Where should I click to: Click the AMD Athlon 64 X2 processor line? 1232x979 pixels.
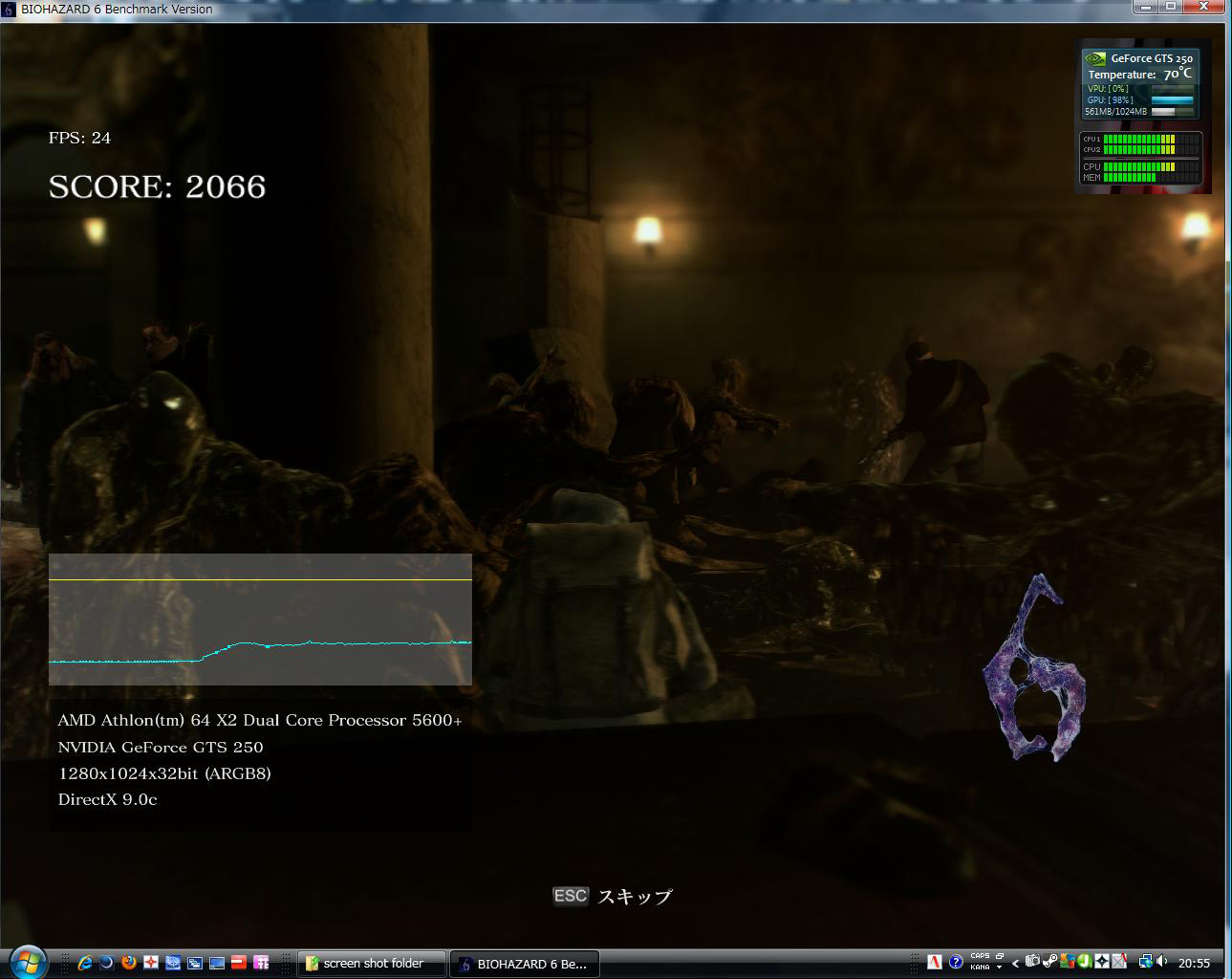point(260,720)
